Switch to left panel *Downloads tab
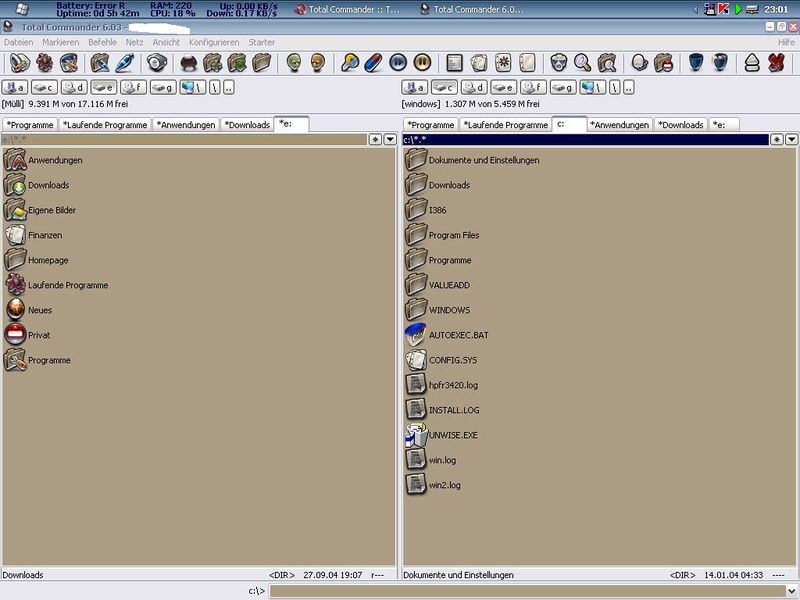 click(247, 125)
